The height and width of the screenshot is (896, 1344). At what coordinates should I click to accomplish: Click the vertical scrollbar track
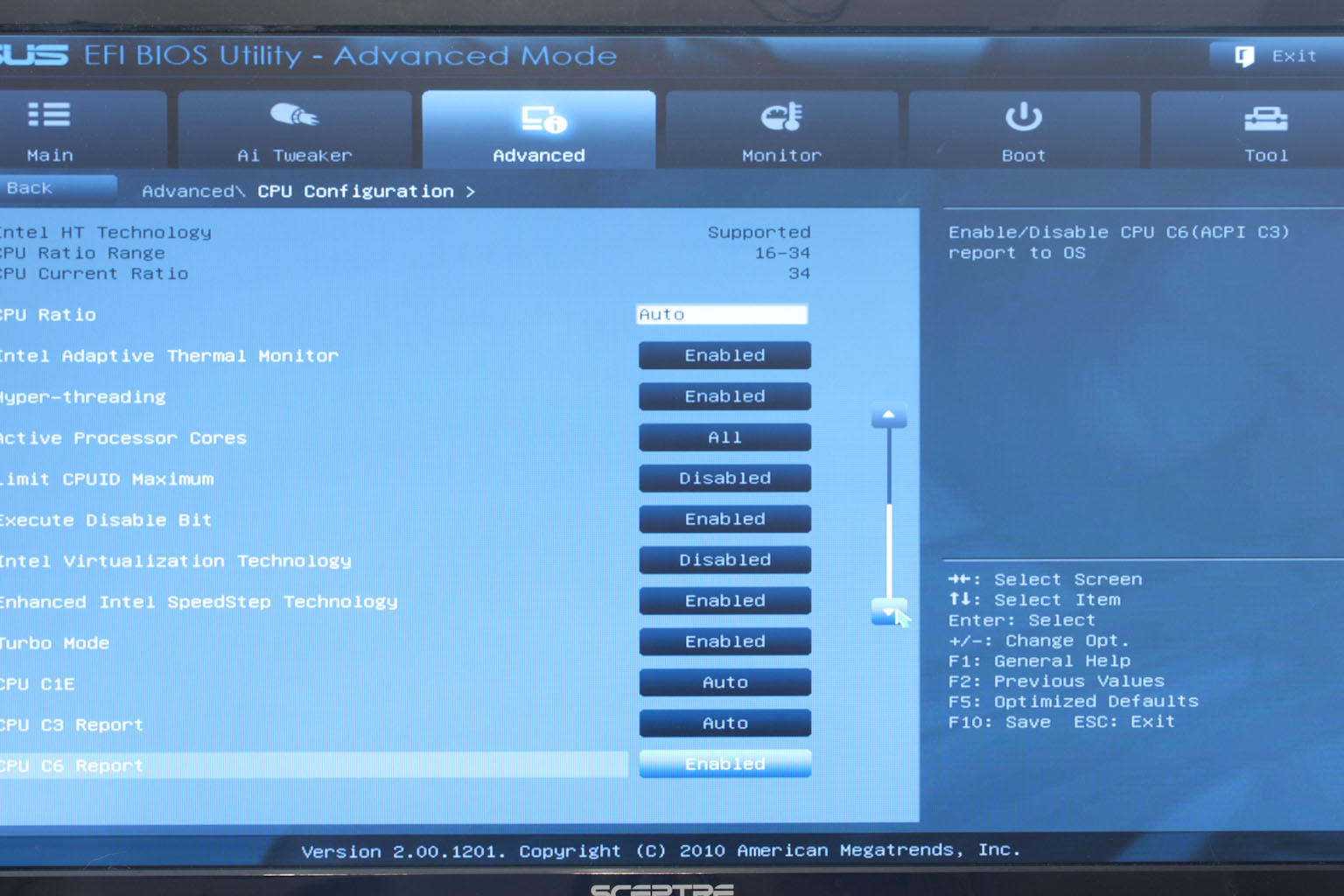pos(889,513)
